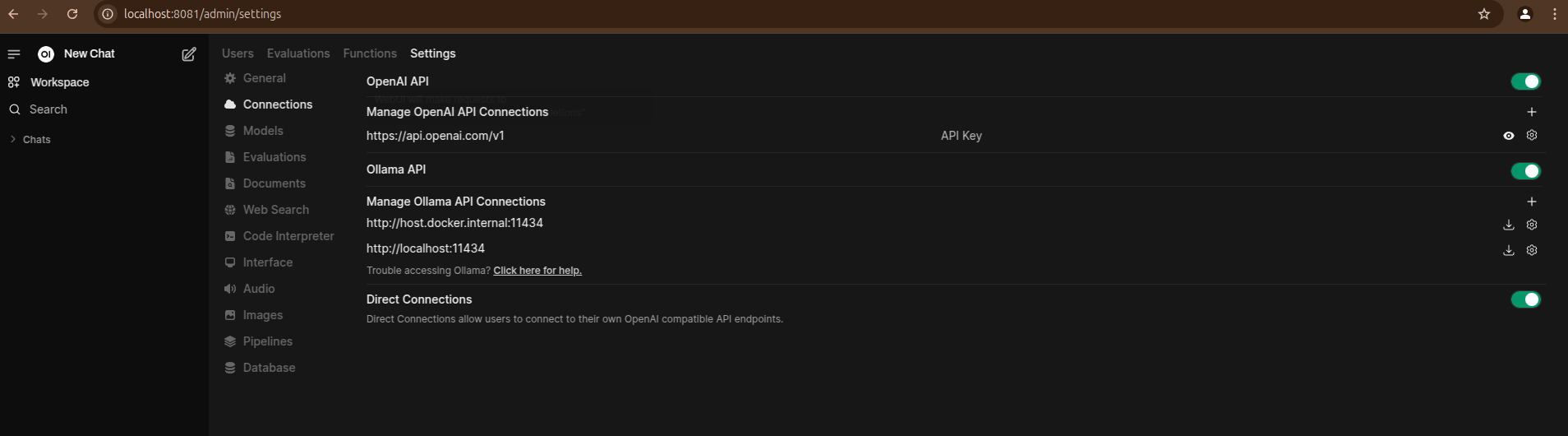Click the 'Click here for help' link

click(537, 271)
